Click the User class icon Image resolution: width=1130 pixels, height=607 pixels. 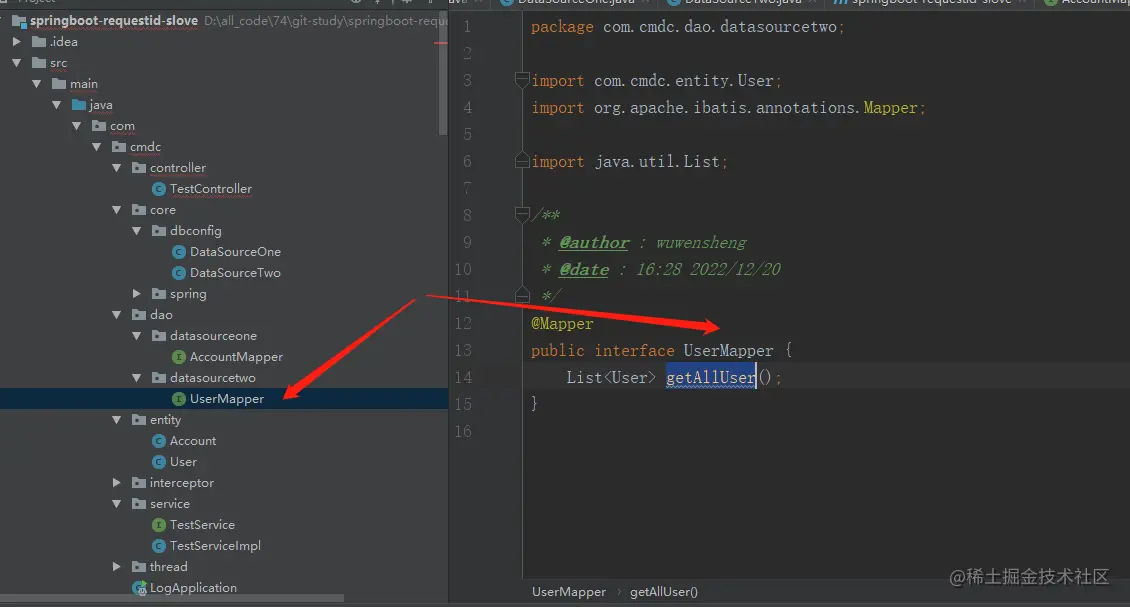coord(159,461)
